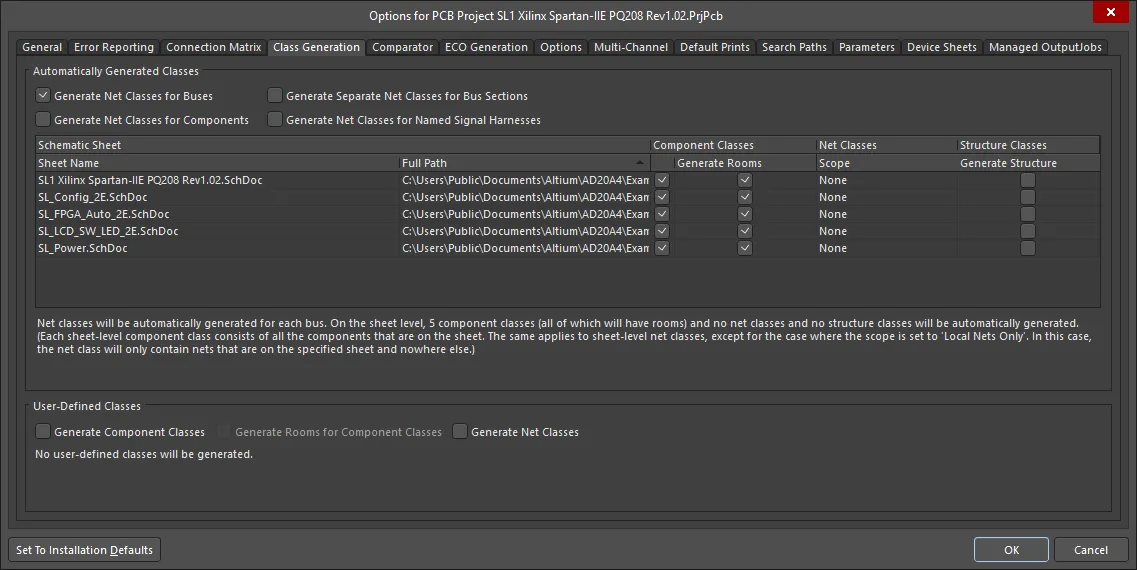Switch to the Managed OutputJobs tab
Screen dimensions: 1137x570
pyautogui.click(x=1045, y=47)
